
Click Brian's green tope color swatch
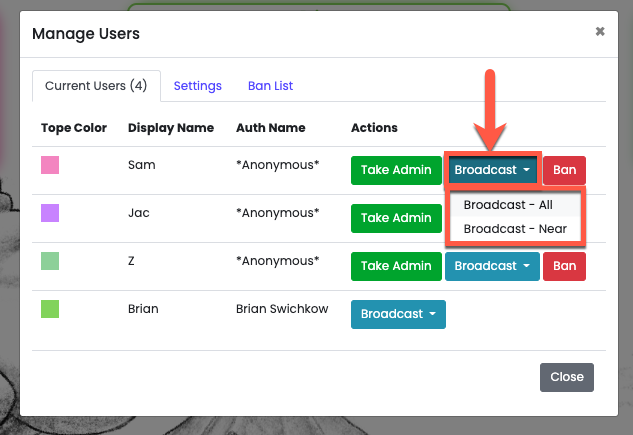(x=50, y=309)
